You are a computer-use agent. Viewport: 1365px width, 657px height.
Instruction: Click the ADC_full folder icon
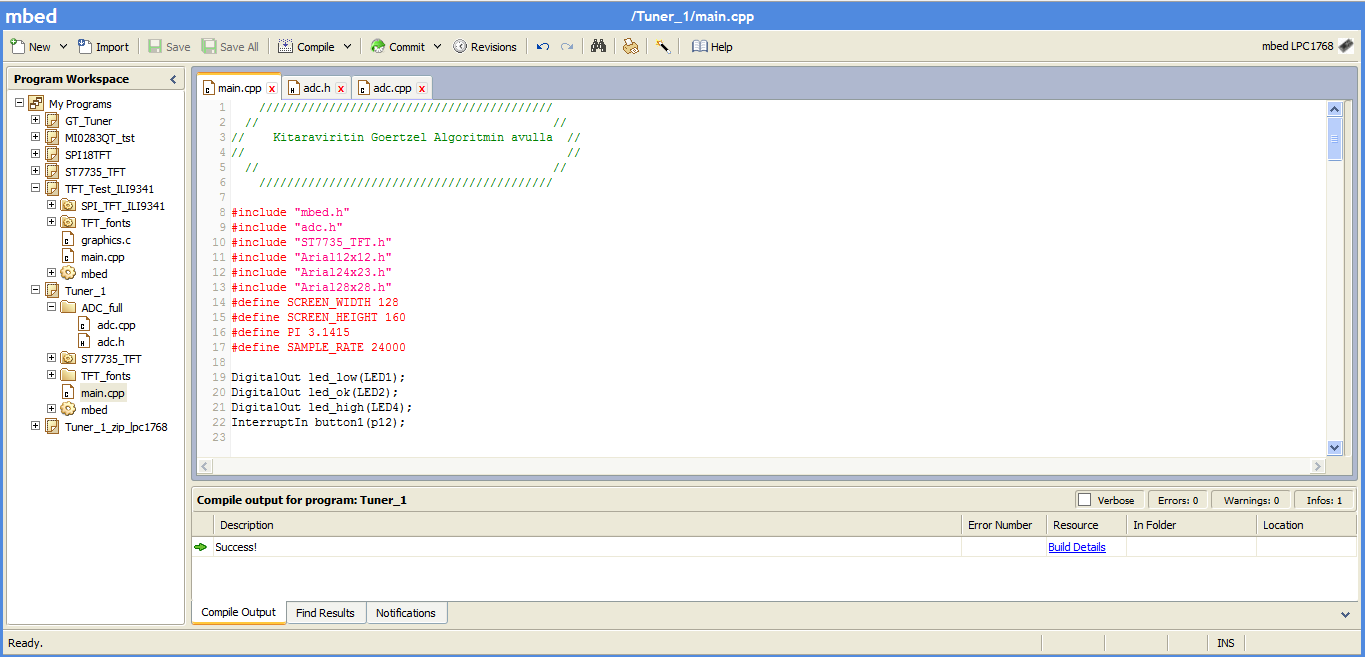click(68, 308)
